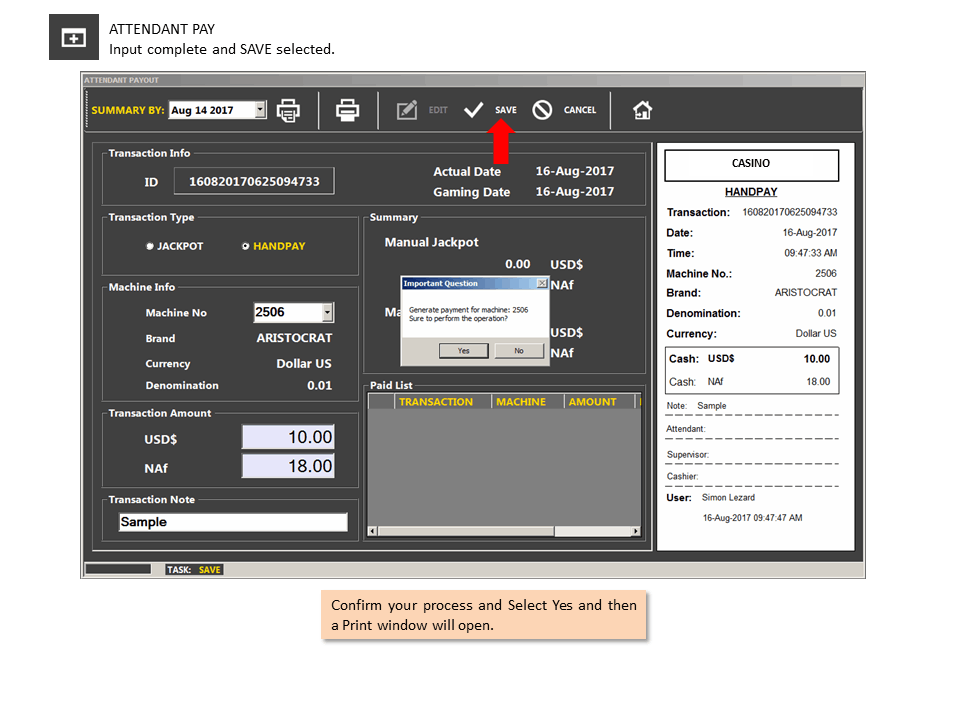The height and width of the screenshot is (720, 960).
Task: Click 'Manual Jackpot' in Summary
Action: coord(432,242)
